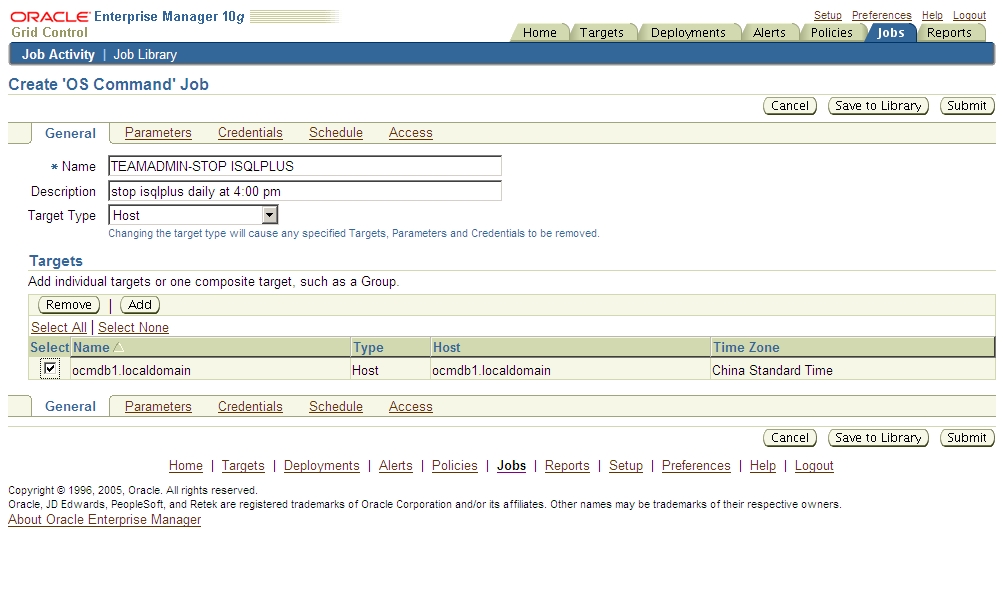Click the Host column header
The width and height of the screenshot is (1003, 602).
pos(446,347)
